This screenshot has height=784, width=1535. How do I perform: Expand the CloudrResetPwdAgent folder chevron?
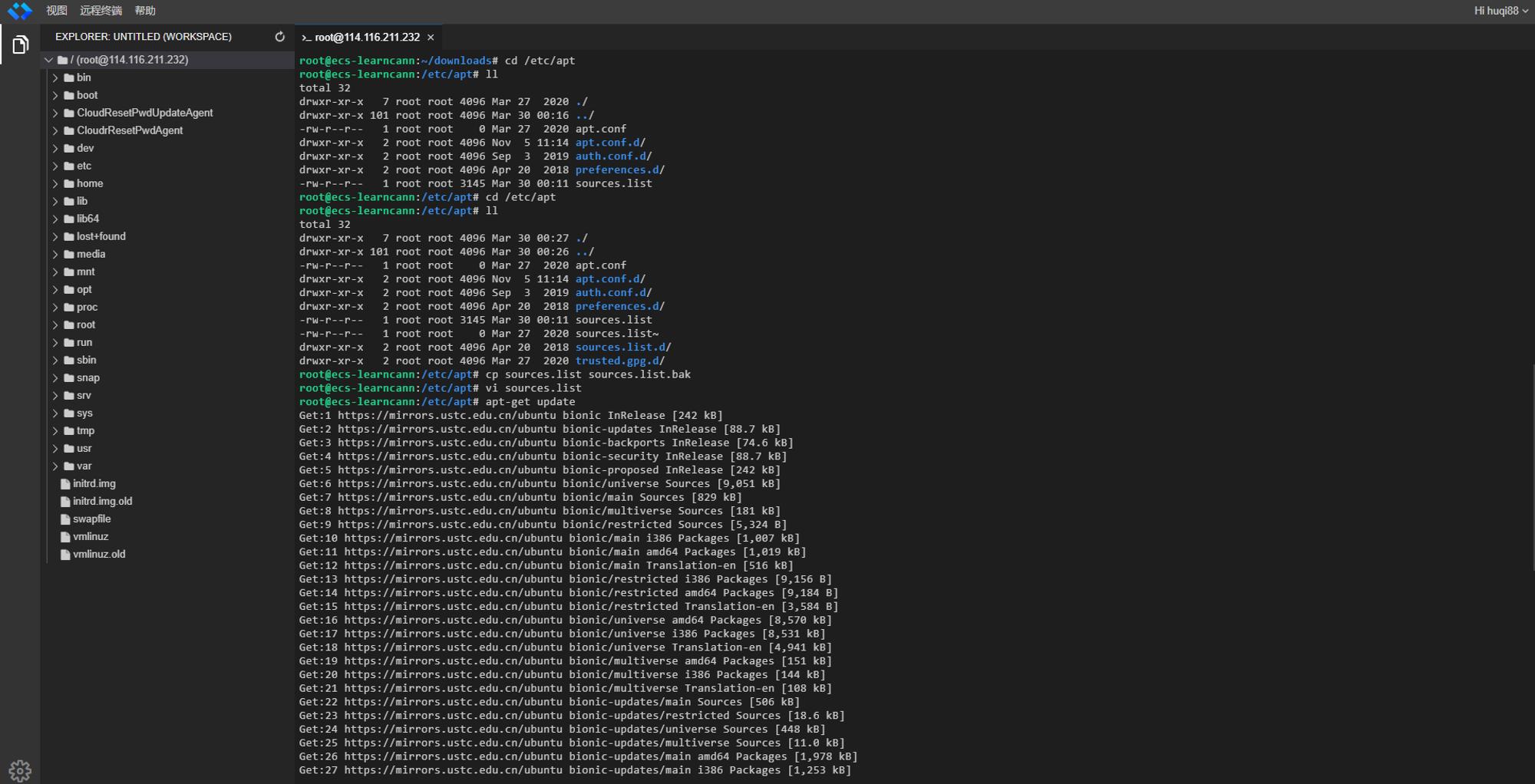(55, 130)
